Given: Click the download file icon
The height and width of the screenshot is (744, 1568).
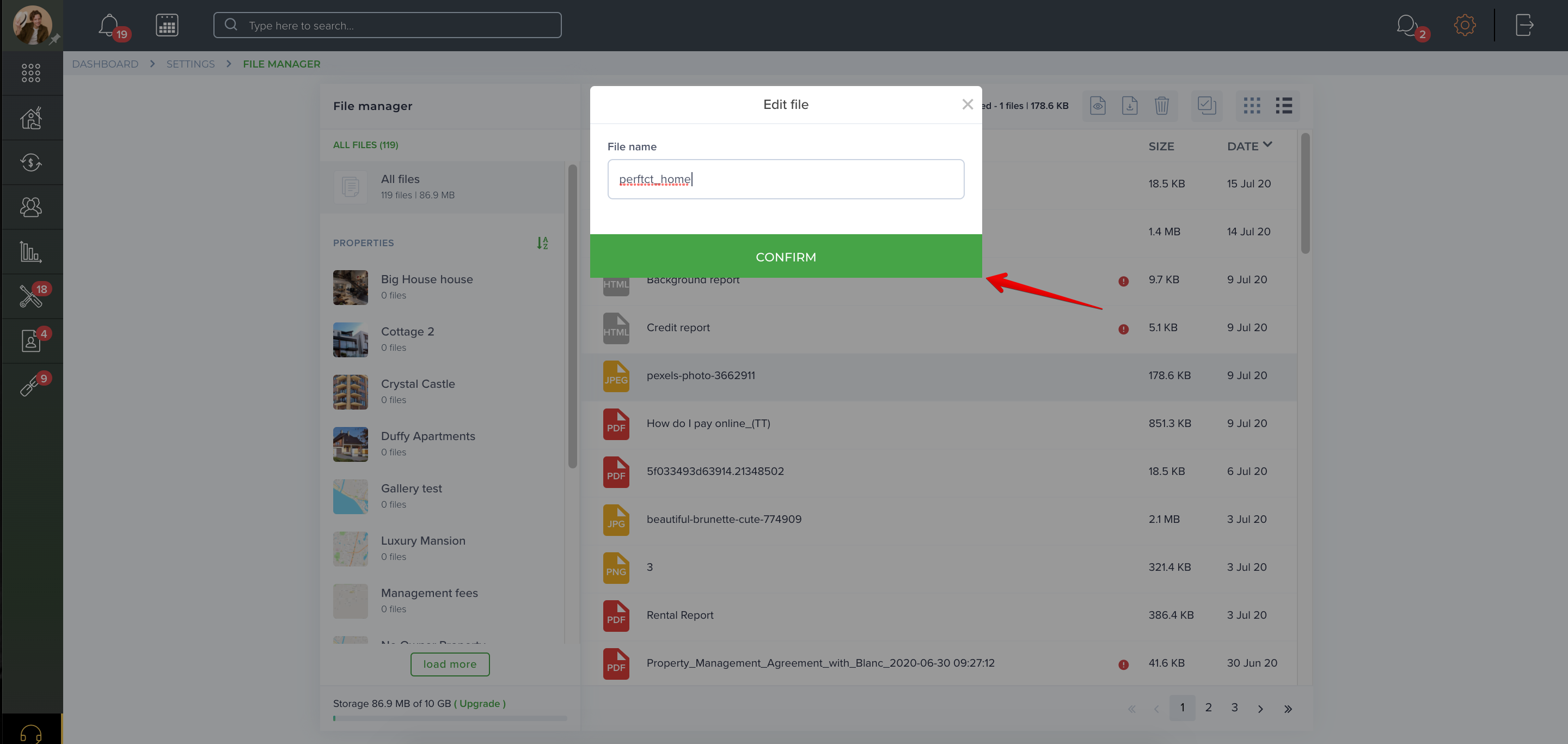Looking at the screenshot, I should 1130,105.
